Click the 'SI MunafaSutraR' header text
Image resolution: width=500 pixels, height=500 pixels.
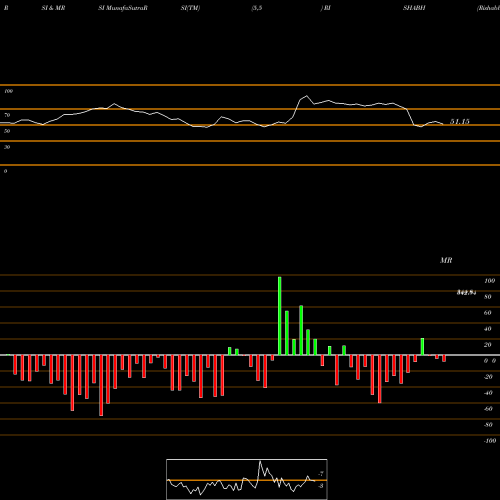click(x=123, y=8)
